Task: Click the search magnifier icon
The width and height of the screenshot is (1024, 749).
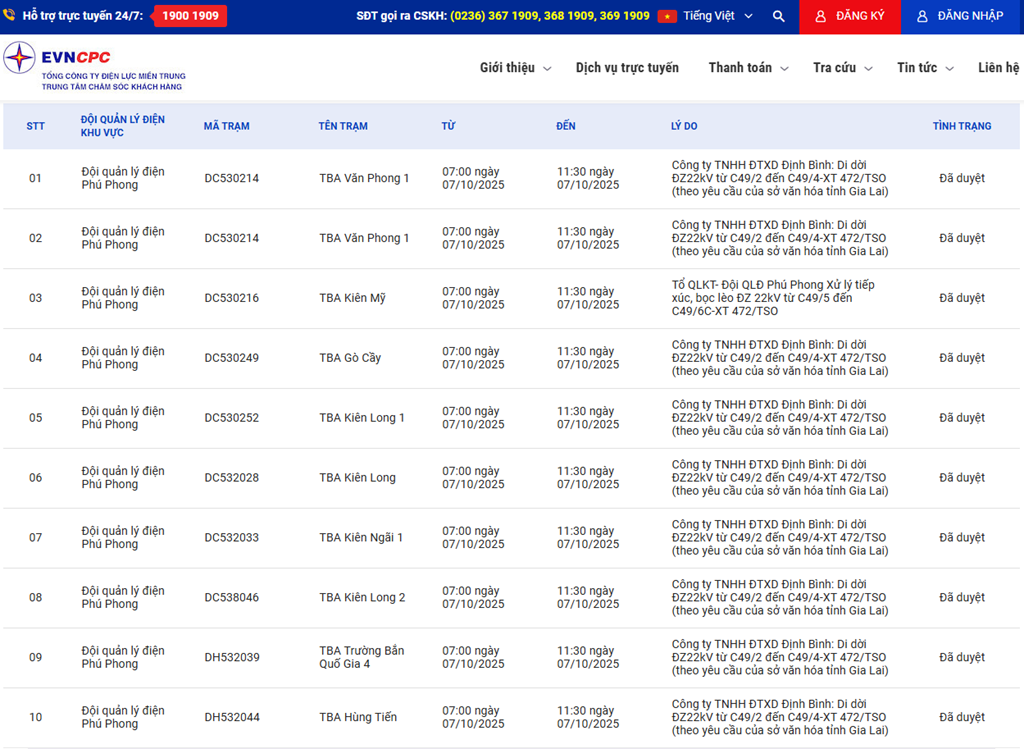Action: click(779, 17)
